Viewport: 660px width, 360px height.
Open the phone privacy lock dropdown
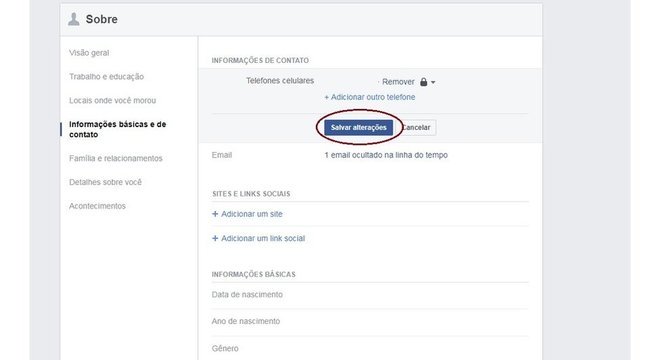pyautogui.click(x=427, y=82)
